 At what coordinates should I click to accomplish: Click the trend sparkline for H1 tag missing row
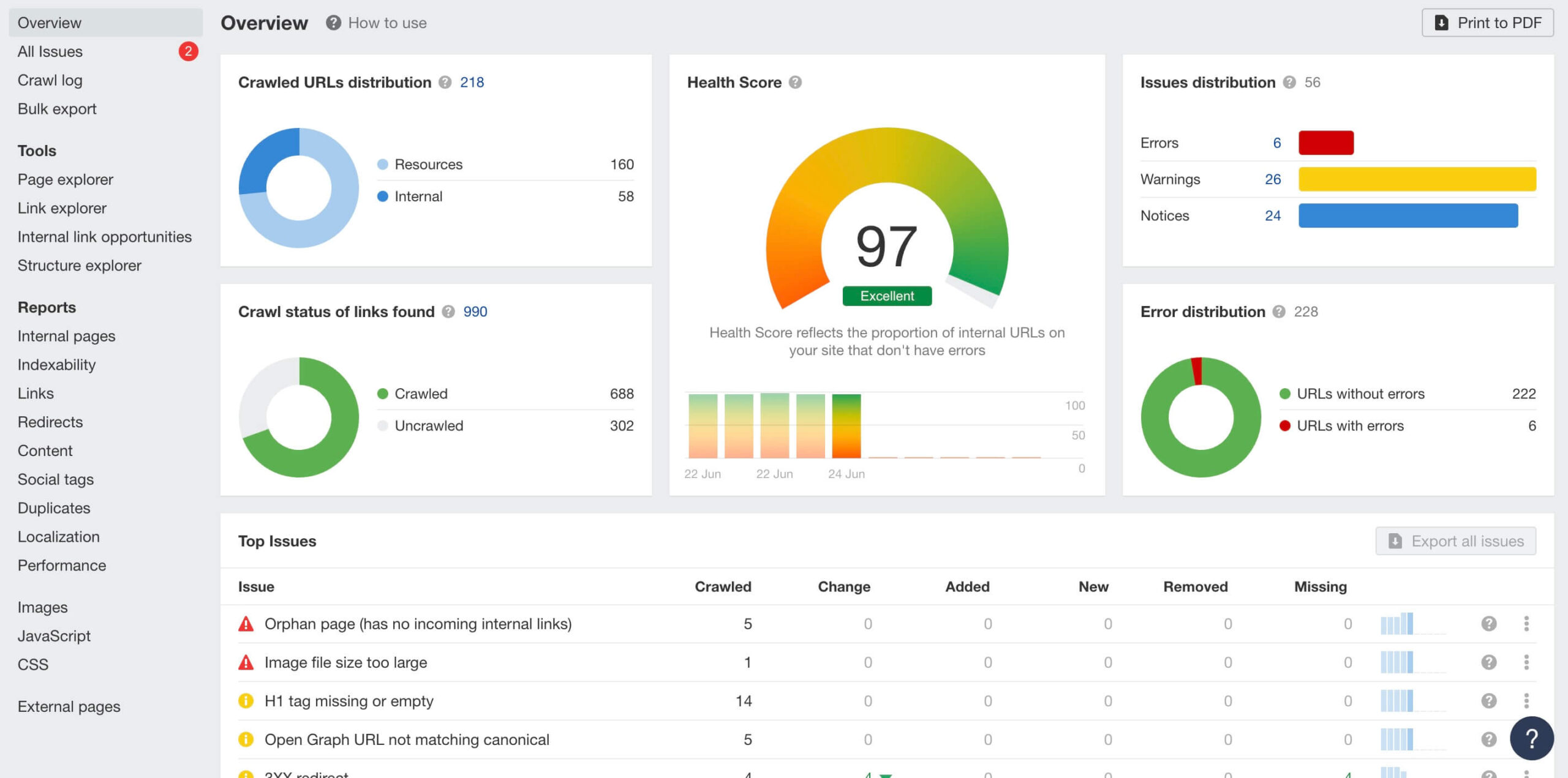1412,701
